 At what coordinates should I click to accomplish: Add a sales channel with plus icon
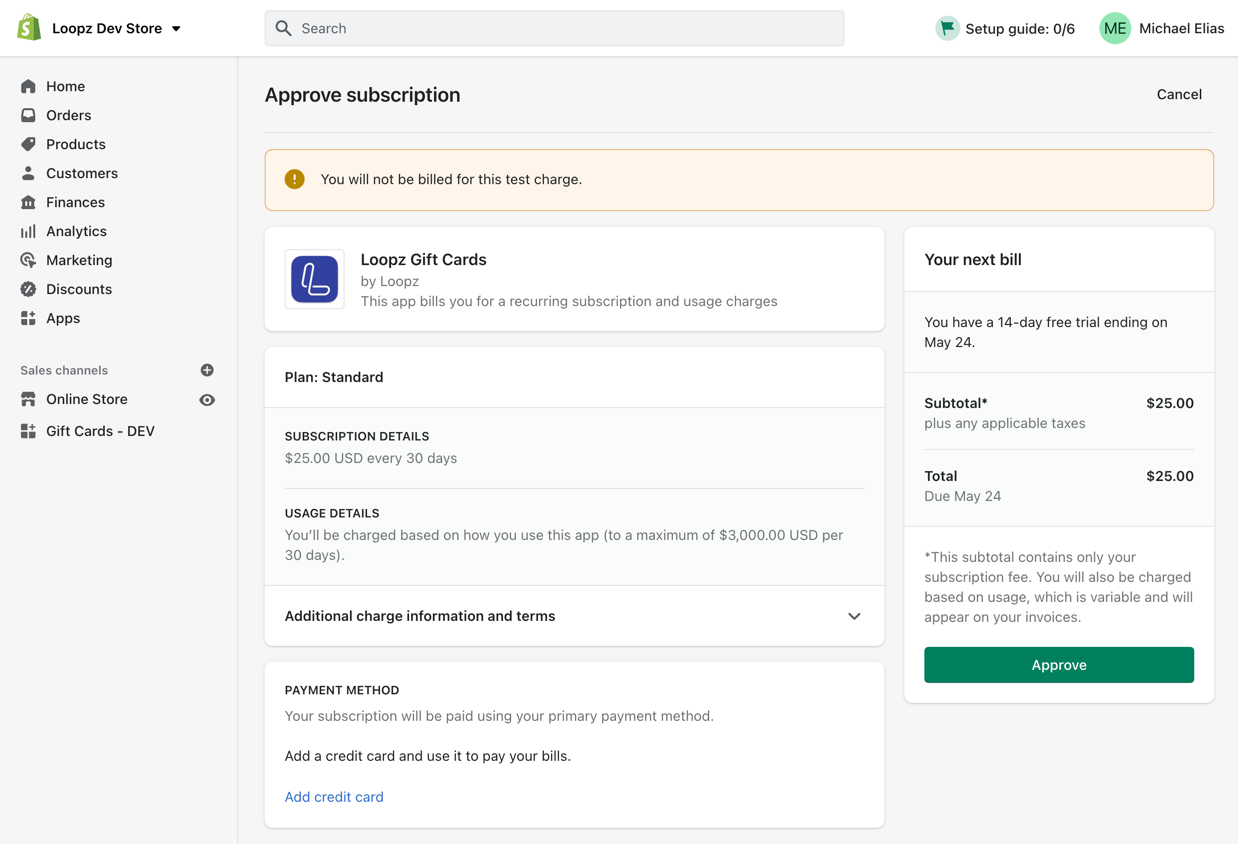[x=207, y=370]
